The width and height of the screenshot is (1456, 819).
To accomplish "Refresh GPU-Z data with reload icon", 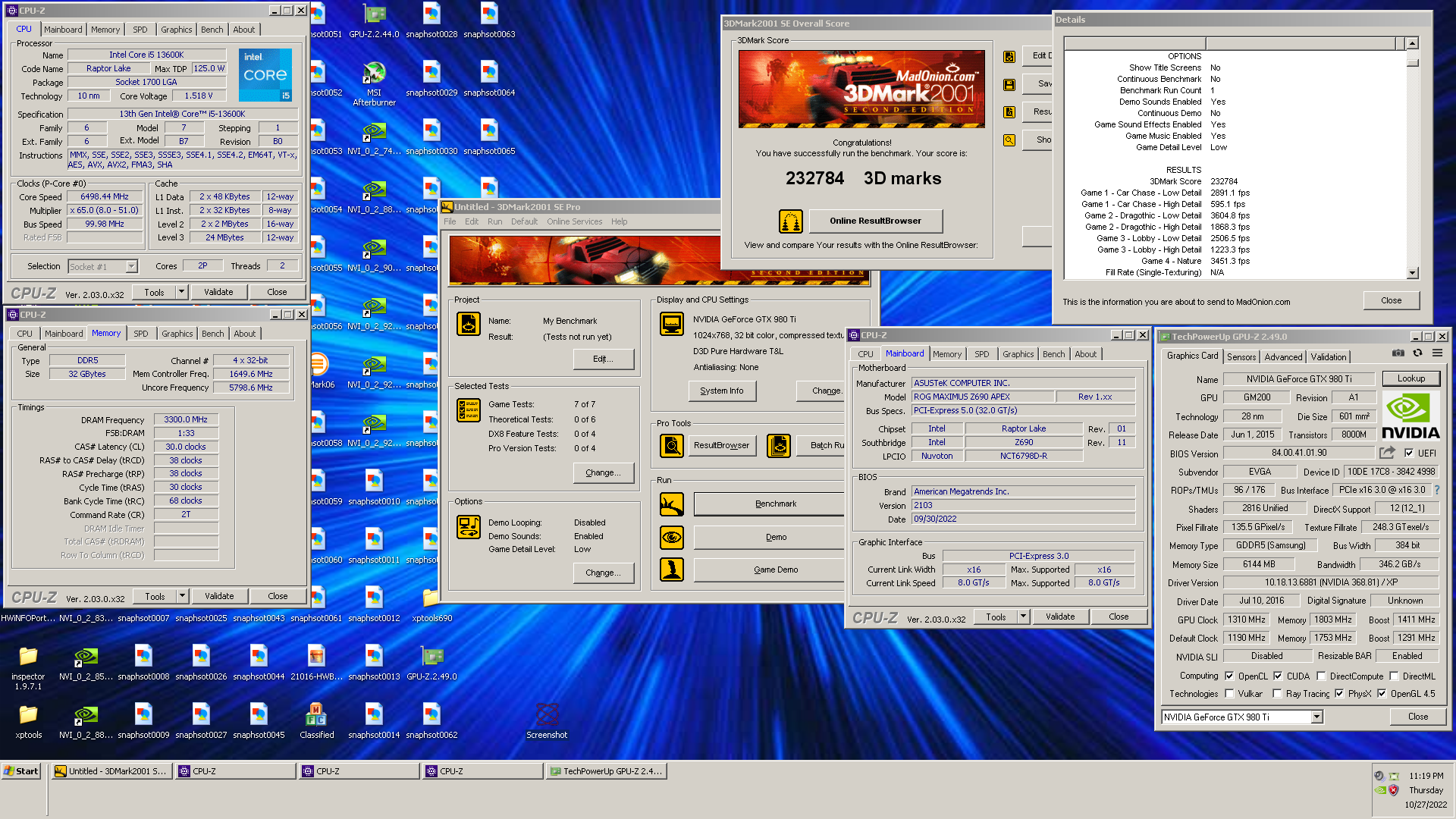I will pos(1417,353).
